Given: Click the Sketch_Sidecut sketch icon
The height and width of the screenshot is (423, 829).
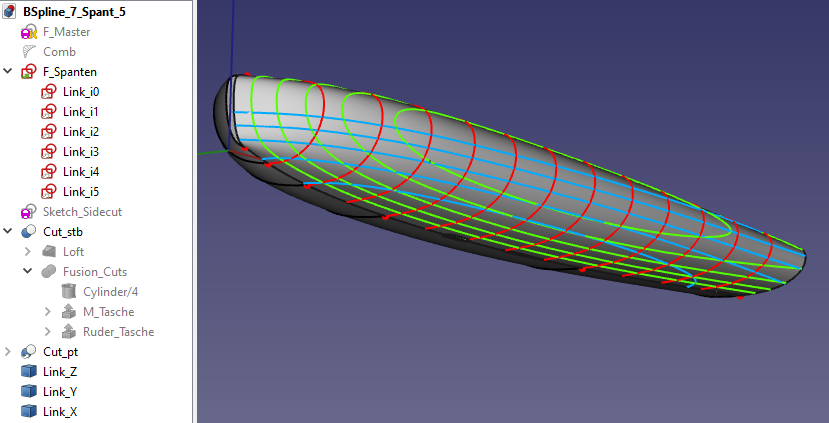Looking at the screenshot, I should point(28,212).
